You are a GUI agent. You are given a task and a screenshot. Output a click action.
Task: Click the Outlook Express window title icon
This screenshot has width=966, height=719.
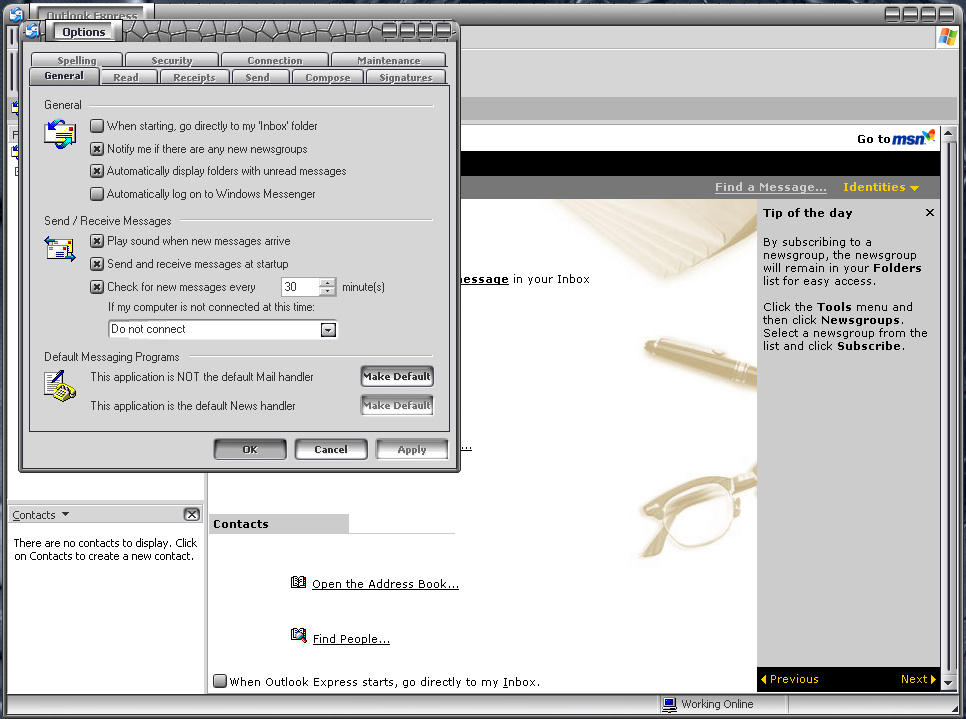[x=16, y=14]
